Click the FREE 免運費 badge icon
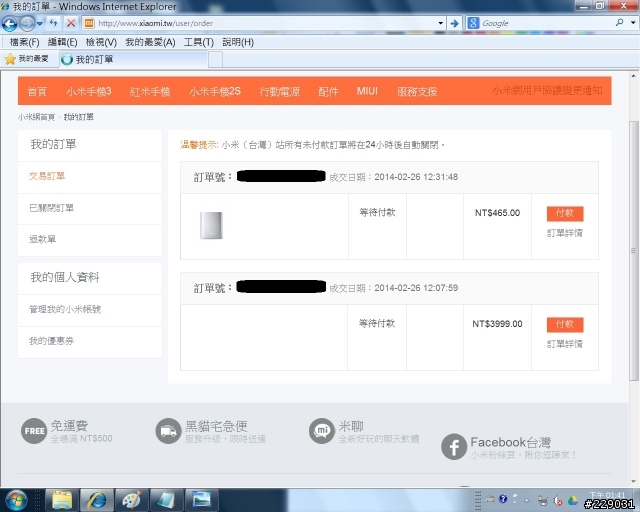Viewport: 640px width, 512px height. 34,431
